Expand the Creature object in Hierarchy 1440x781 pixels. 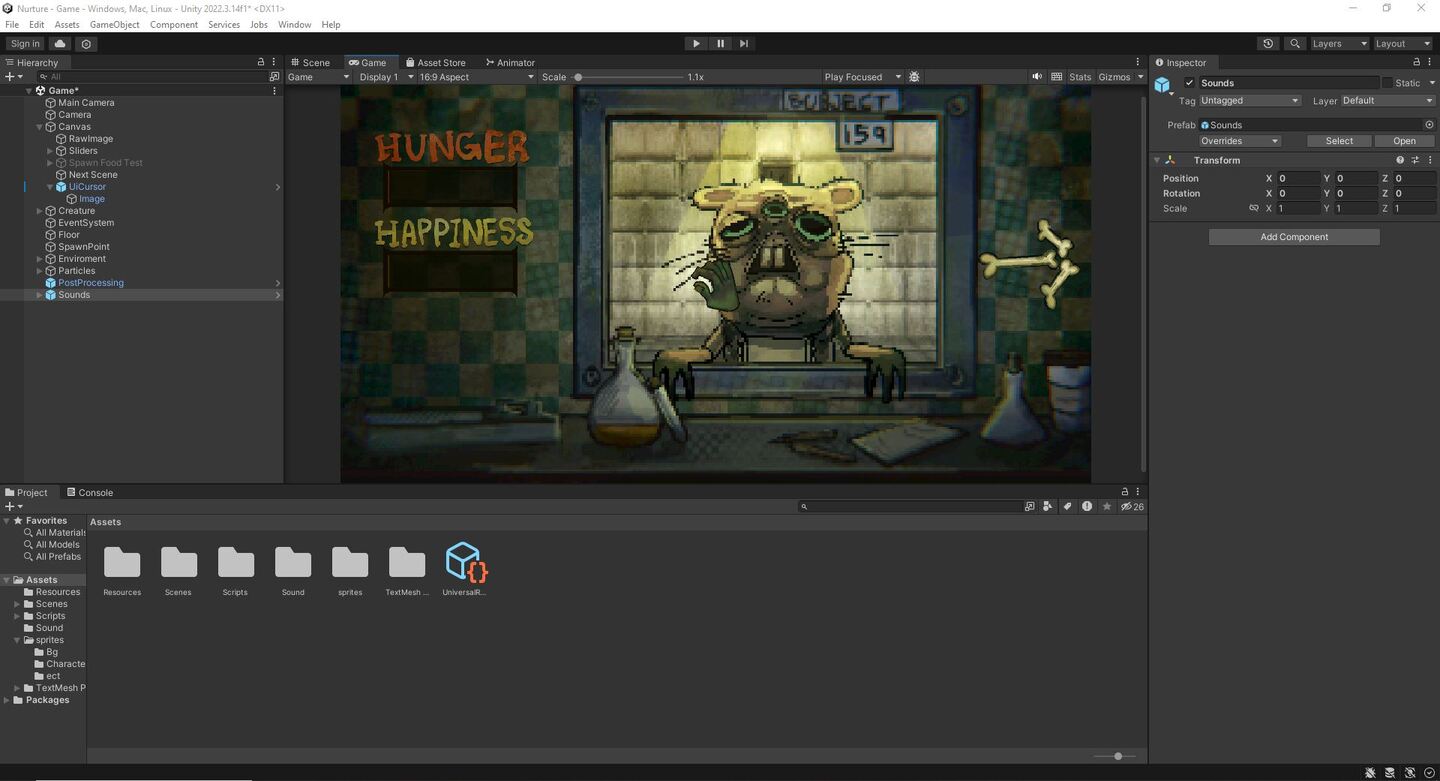40,211
